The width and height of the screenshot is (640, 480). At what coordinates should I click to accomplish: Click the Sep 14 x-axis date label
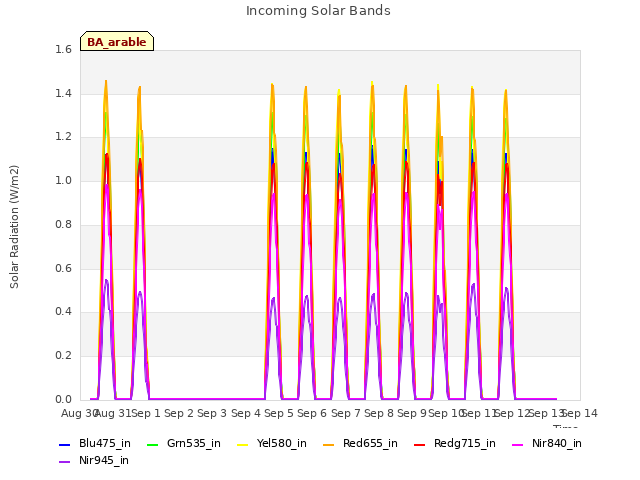tap(580, 413)
